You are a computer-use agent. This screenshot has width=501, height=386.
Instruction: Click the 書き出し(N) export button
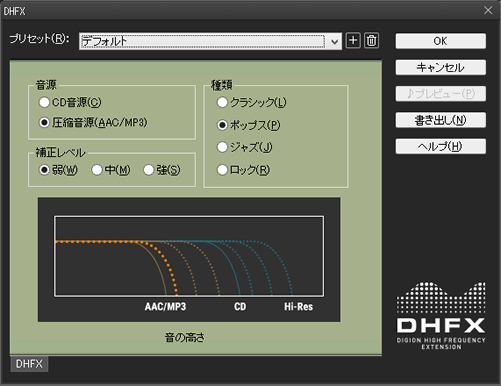click(x=441, y=120)
